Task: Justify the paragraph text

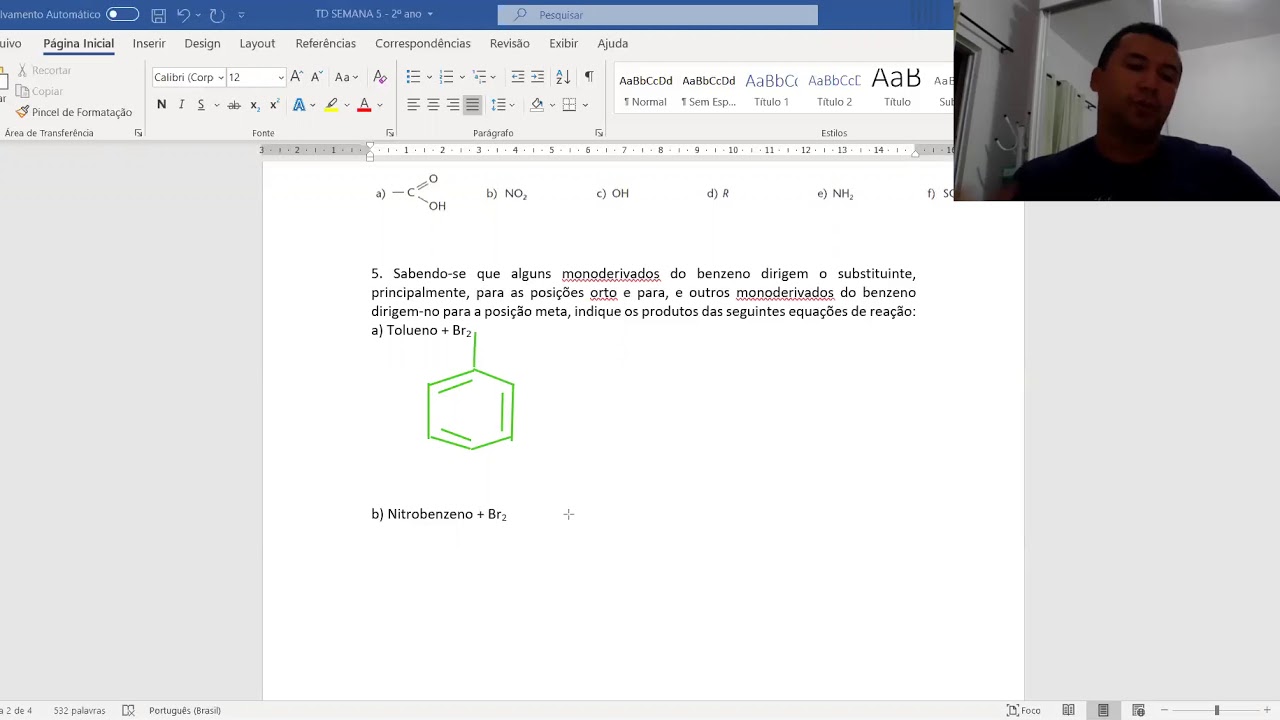Action: [472, 105]
